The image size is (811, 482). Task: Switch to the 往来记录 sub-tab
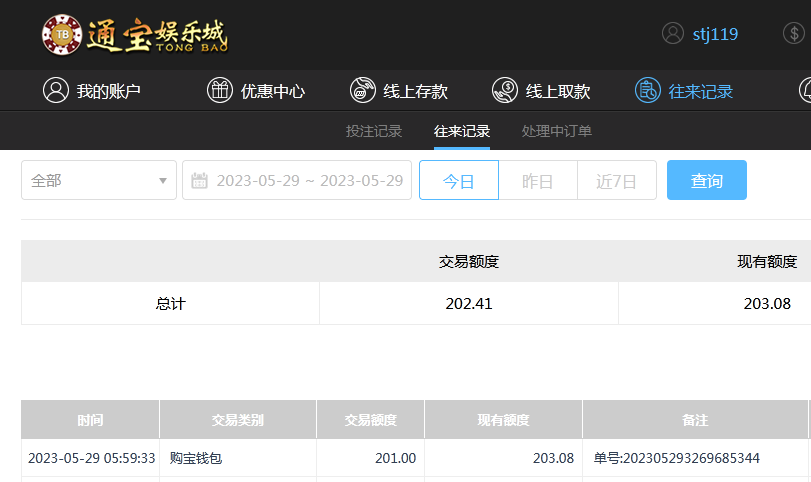click(462, 131)
